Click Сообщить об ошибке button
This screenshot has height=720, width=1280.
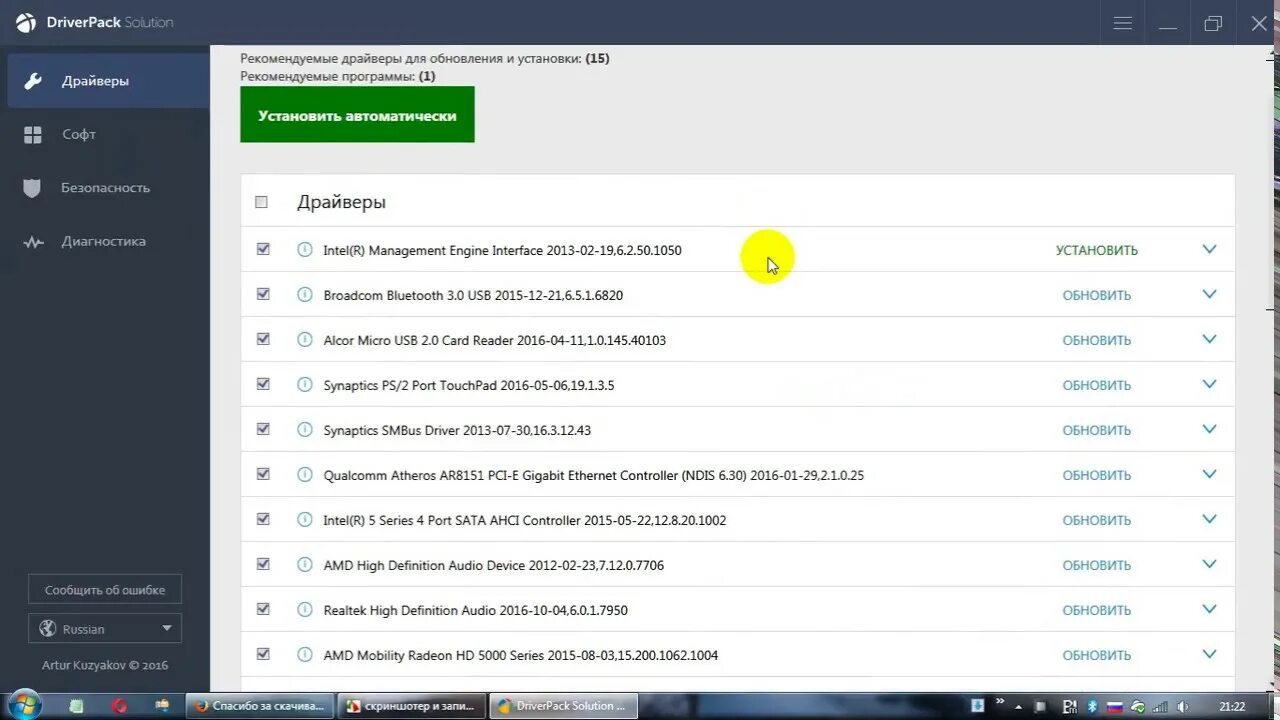(x=105, y=590)
